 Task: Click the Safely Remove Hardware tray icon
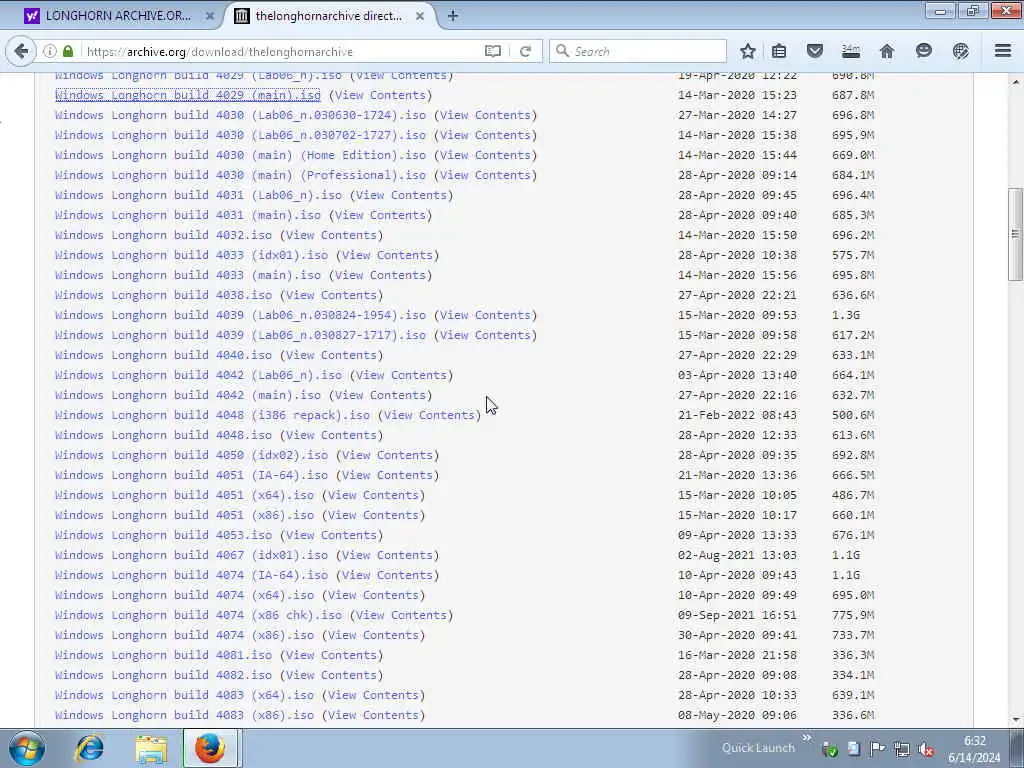tap(830, 750)
